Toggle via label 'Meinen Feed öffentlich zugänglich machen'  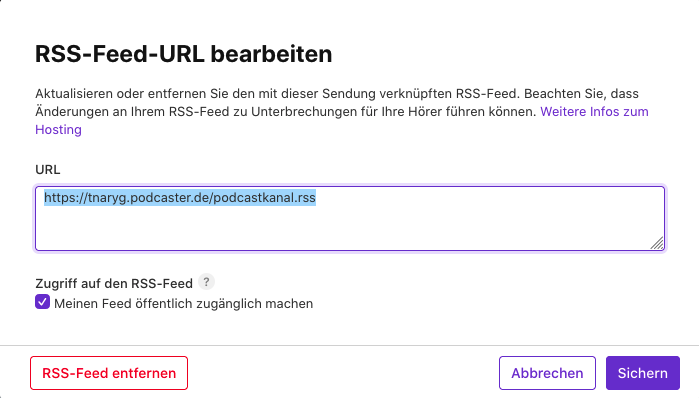click(183, 304)
